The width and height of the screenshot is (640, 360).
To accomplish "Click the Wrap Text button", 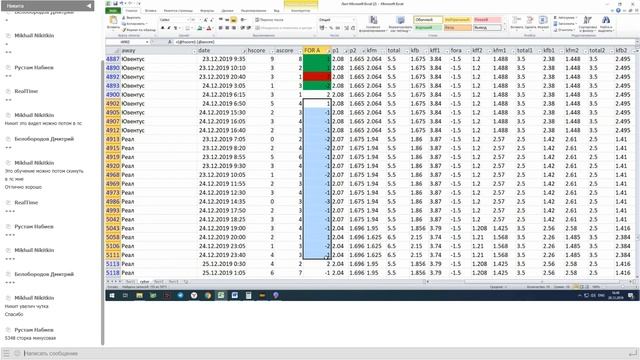I will point(269,20).
